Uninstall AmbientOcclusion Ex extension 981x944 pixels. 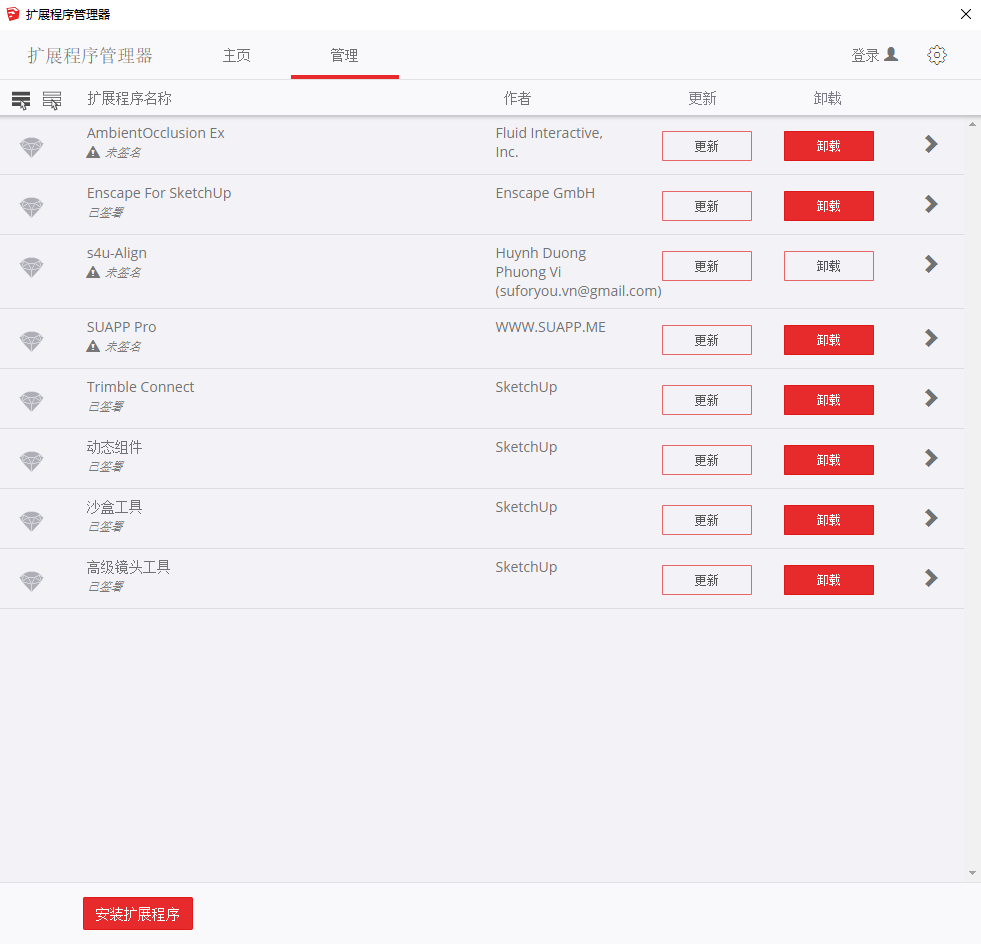(828, 146)
